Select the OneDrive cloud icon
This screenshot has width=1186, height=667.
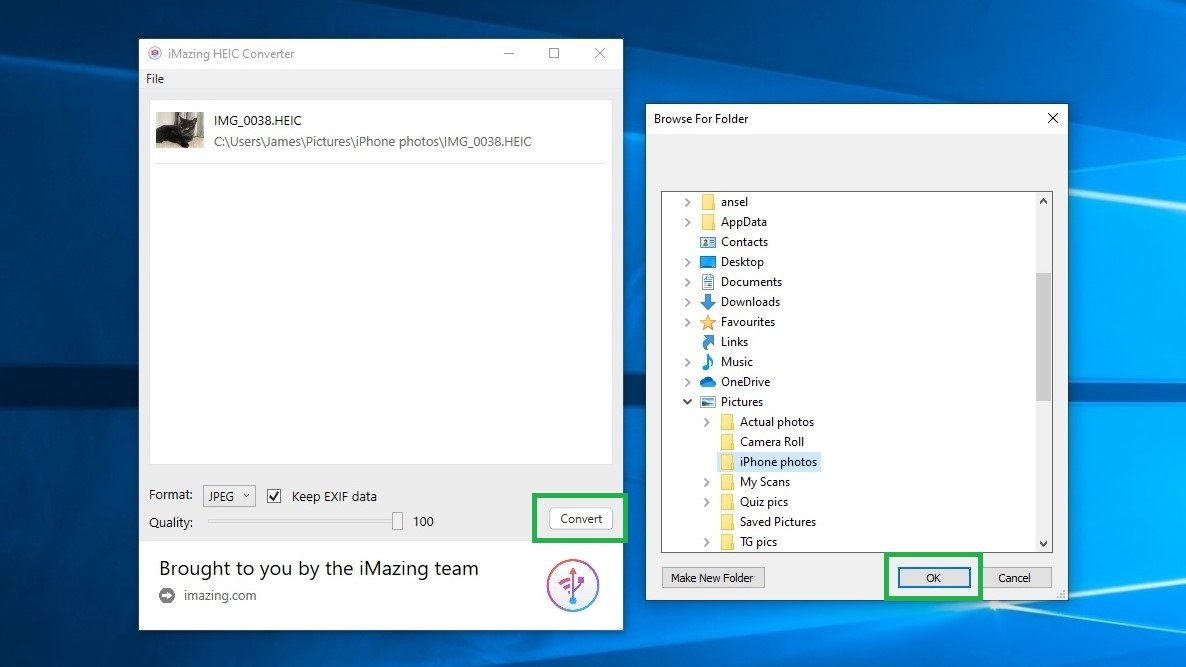(710, 381)
